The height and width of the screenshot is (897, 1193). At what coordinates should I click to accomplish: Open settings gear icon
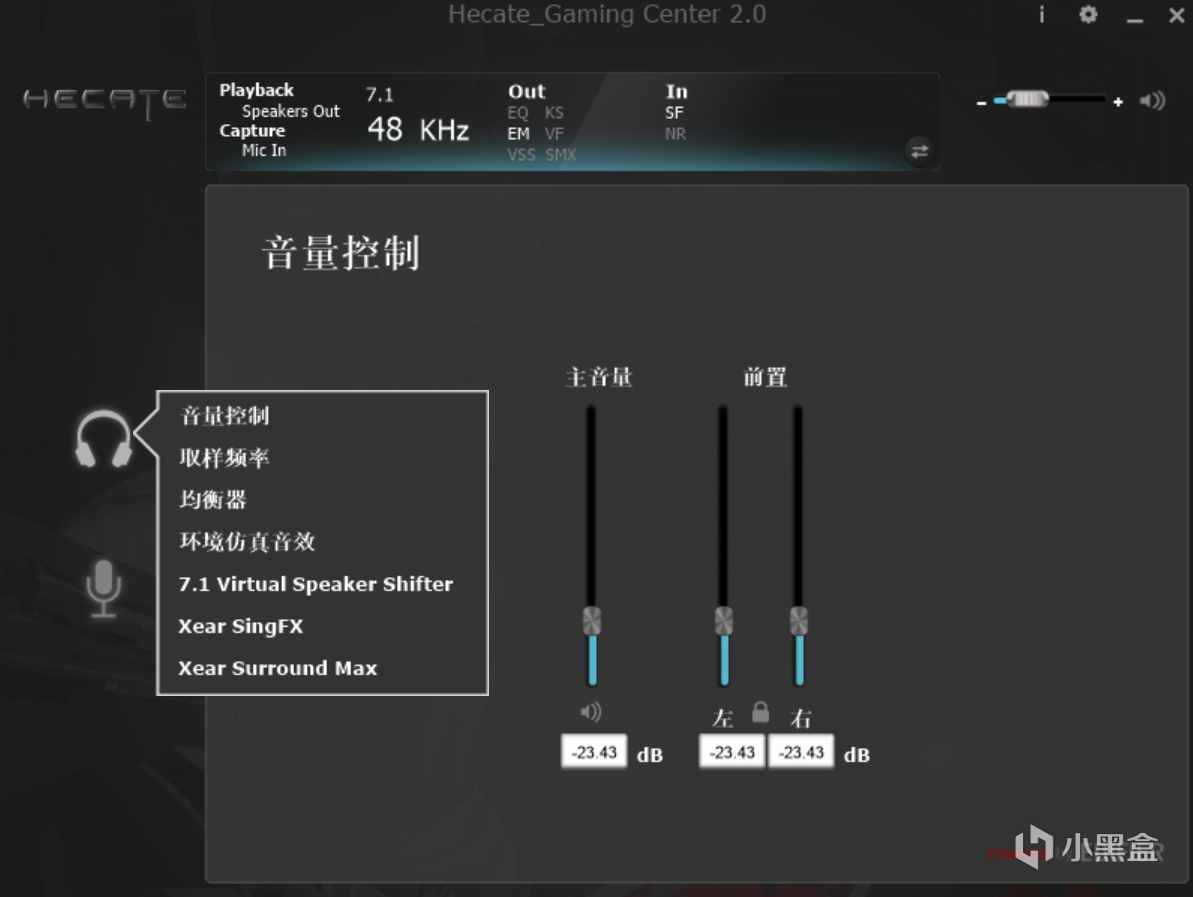[1088, 14]
